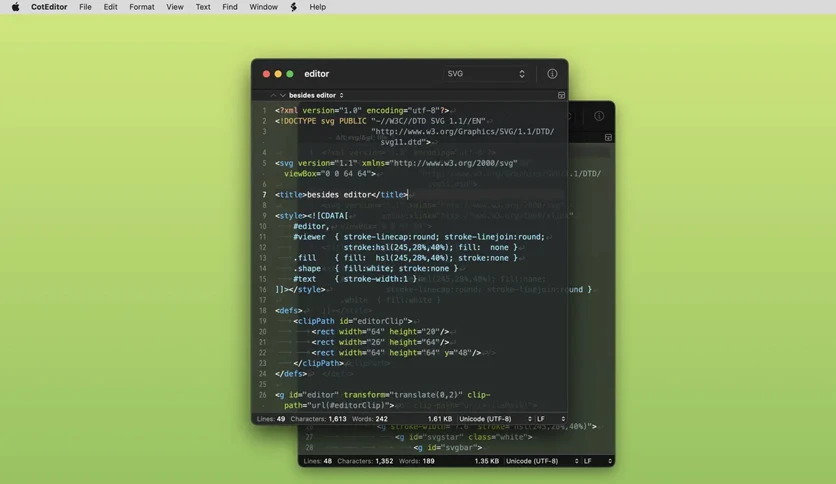The image size is (836, 484).
Task: Open the Format menu
Action: pyautogui.click(x=142, y=7)
